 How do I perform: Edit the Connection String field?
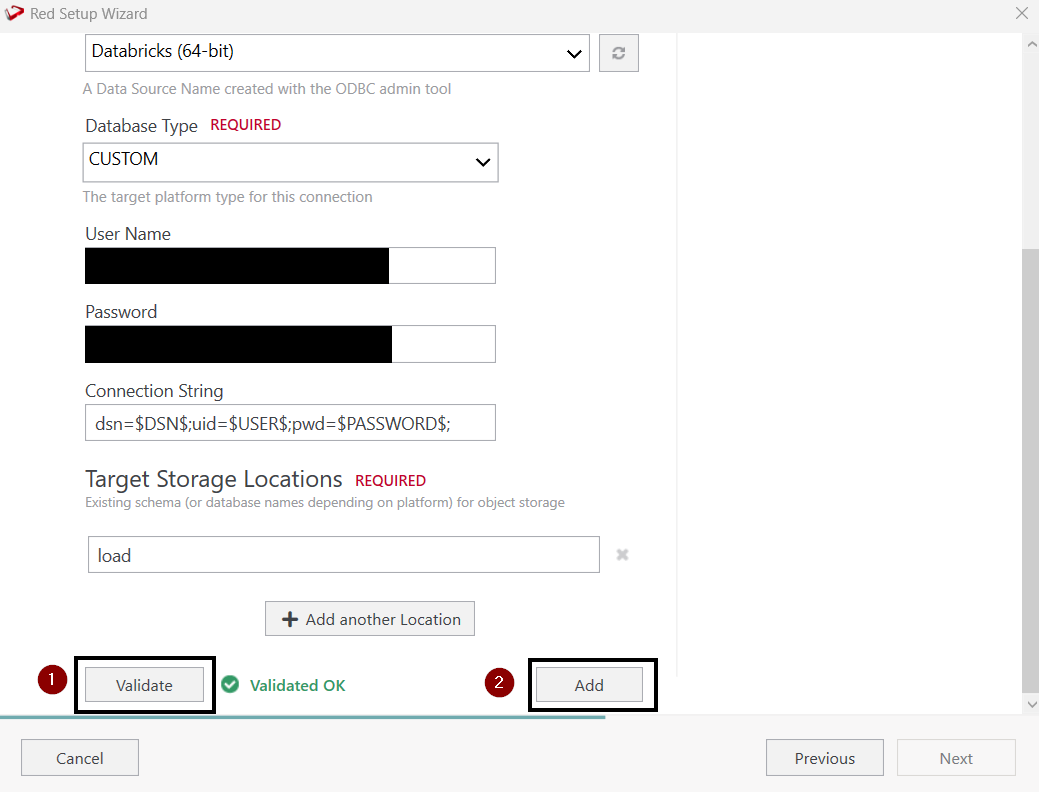click(290, 423)
